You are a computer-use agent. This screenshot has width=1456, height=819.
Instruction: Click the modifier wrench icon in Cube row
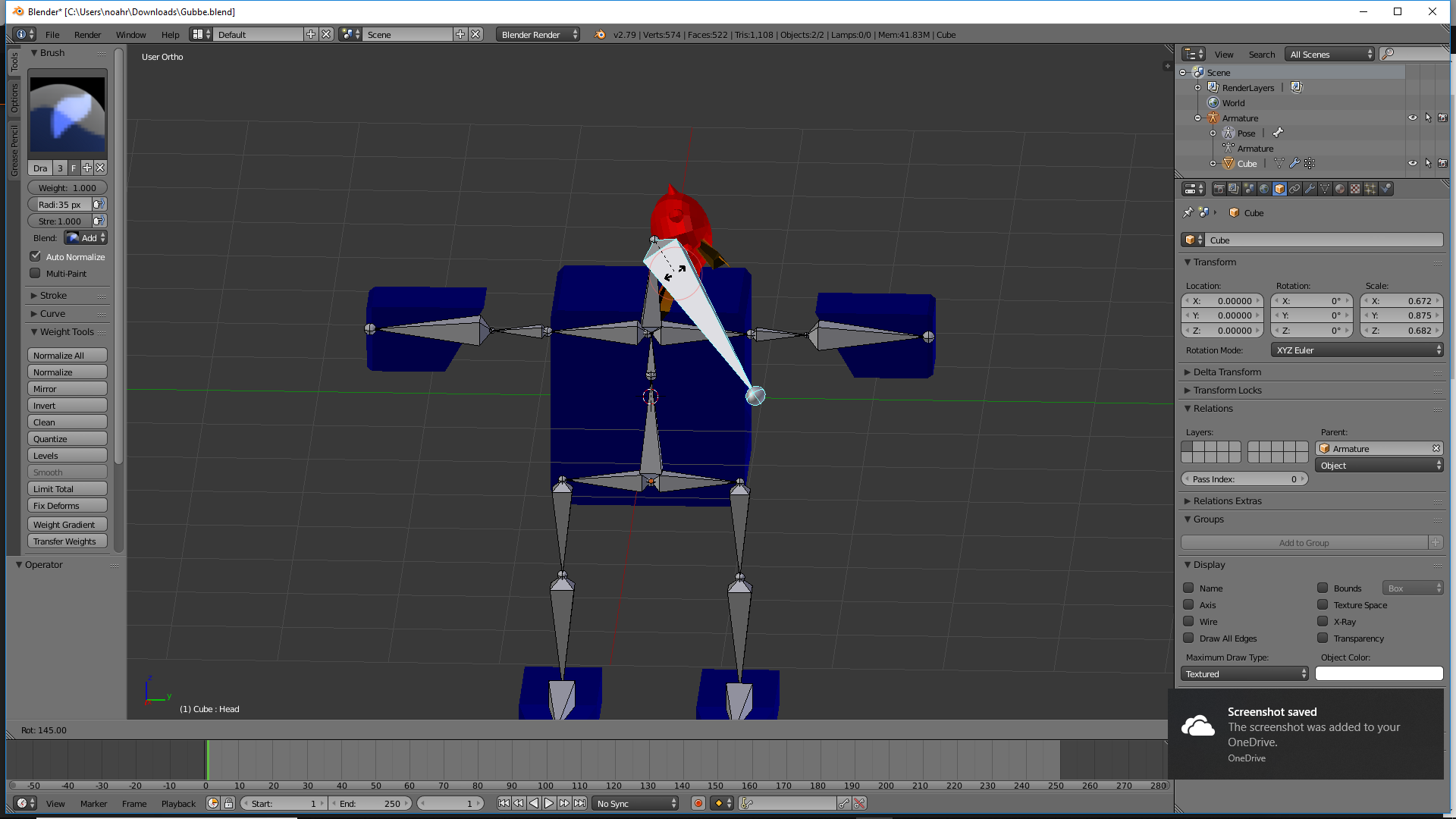pyautogui.click(x=1294, y=163)
